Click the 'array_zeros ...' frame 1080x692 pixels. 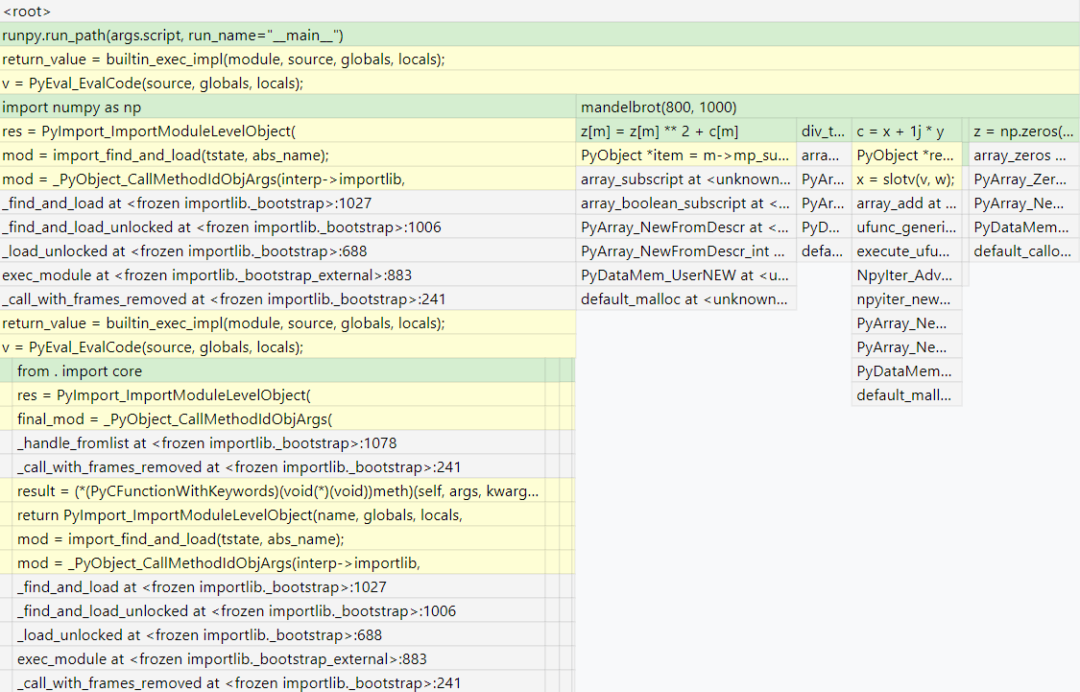pyautogui.click(x=1024, y=155)
